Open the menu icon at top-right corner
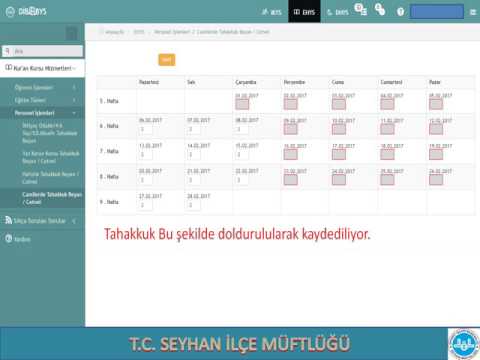The width and height of the screenshot is (480, 360). point(473,12)
